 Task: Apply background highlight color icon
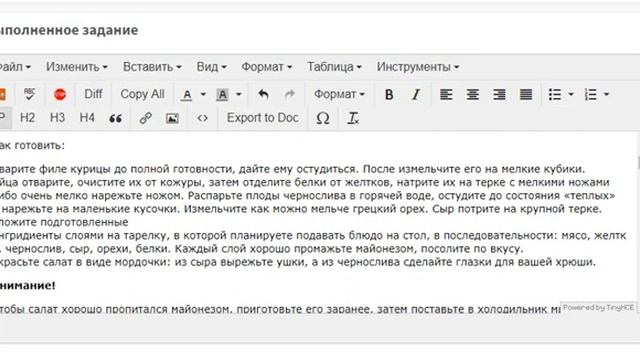222,95
